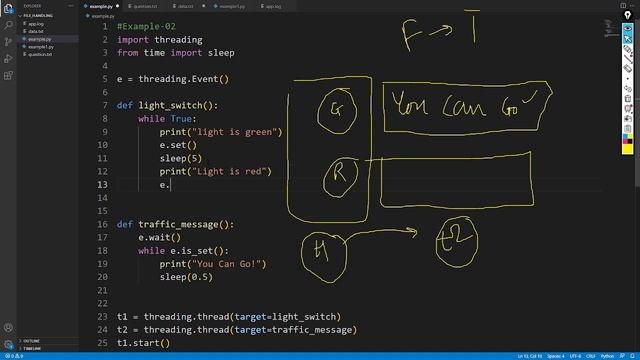Open the Run and Debug view
Image resolution: width=640 pixels, height=360 pixels.
coord(8,59)
